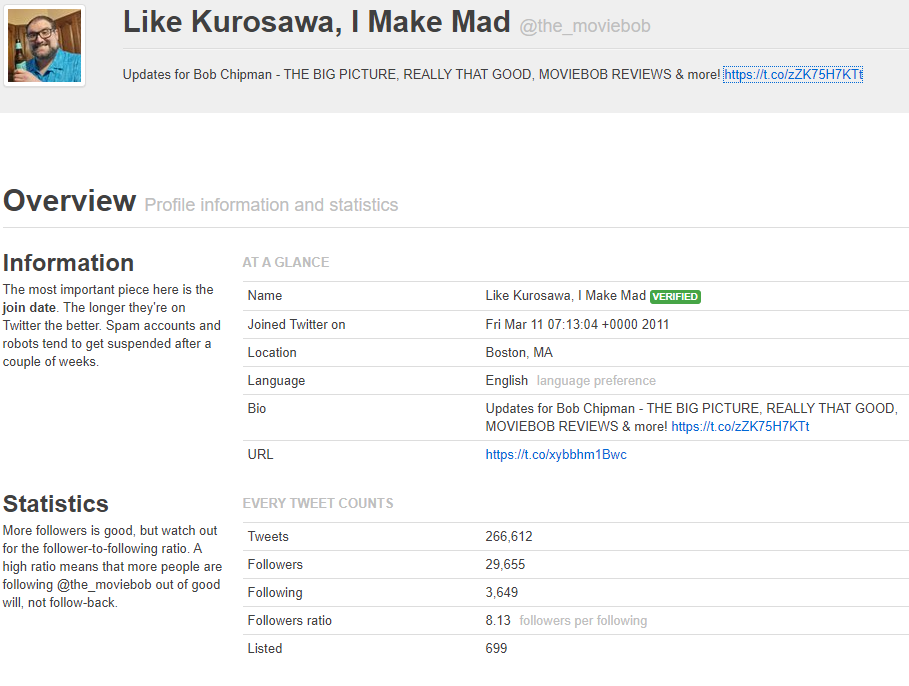Click the AT A GLANCE section label
Image resolution: width=909 pixels, height=686 pixels.
click(286, 263)
